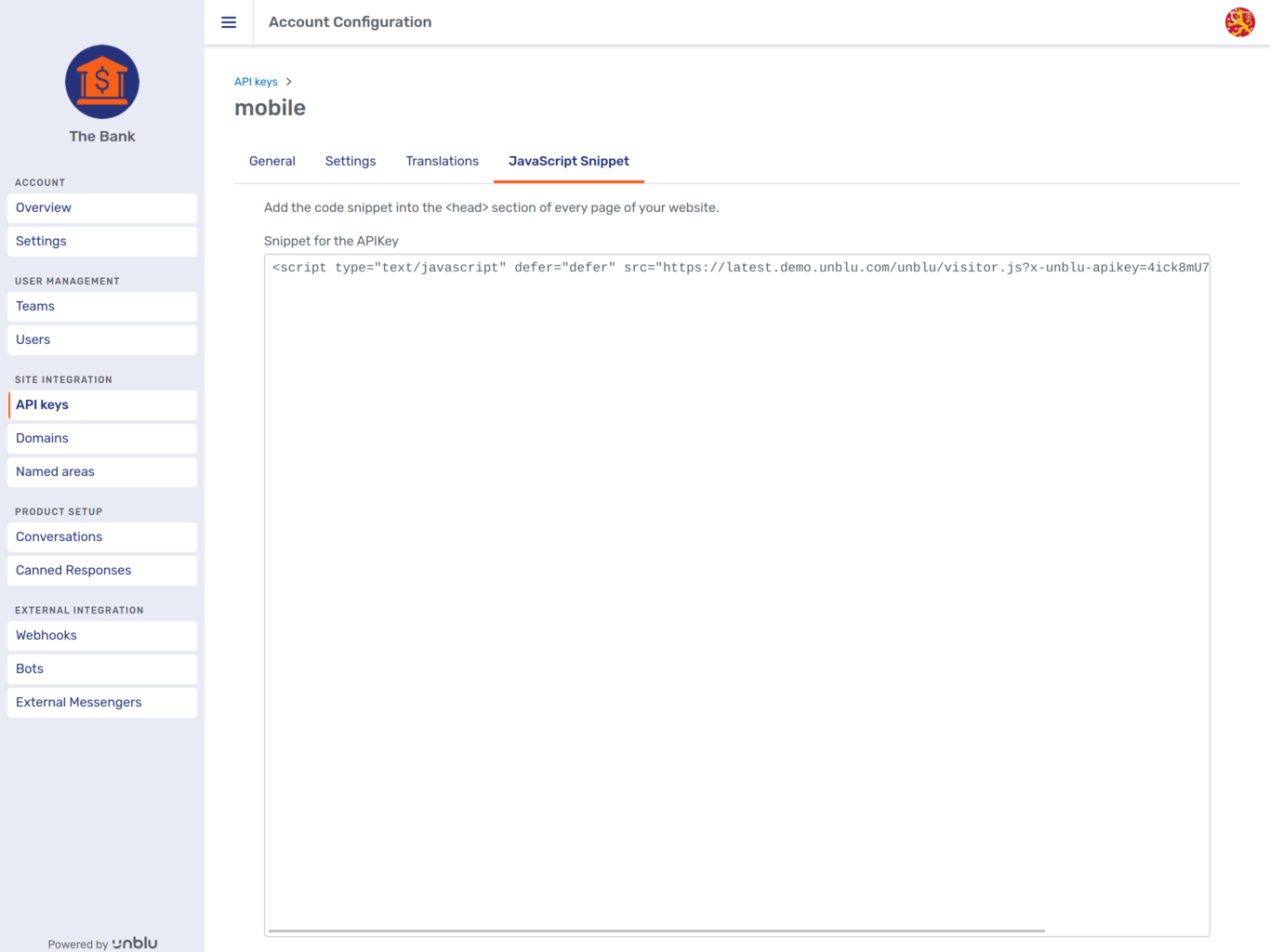Toggle the hamburger menu icon
This screenshot has height=952, width=1270.
pyautogui.click(x=229, y=22)
